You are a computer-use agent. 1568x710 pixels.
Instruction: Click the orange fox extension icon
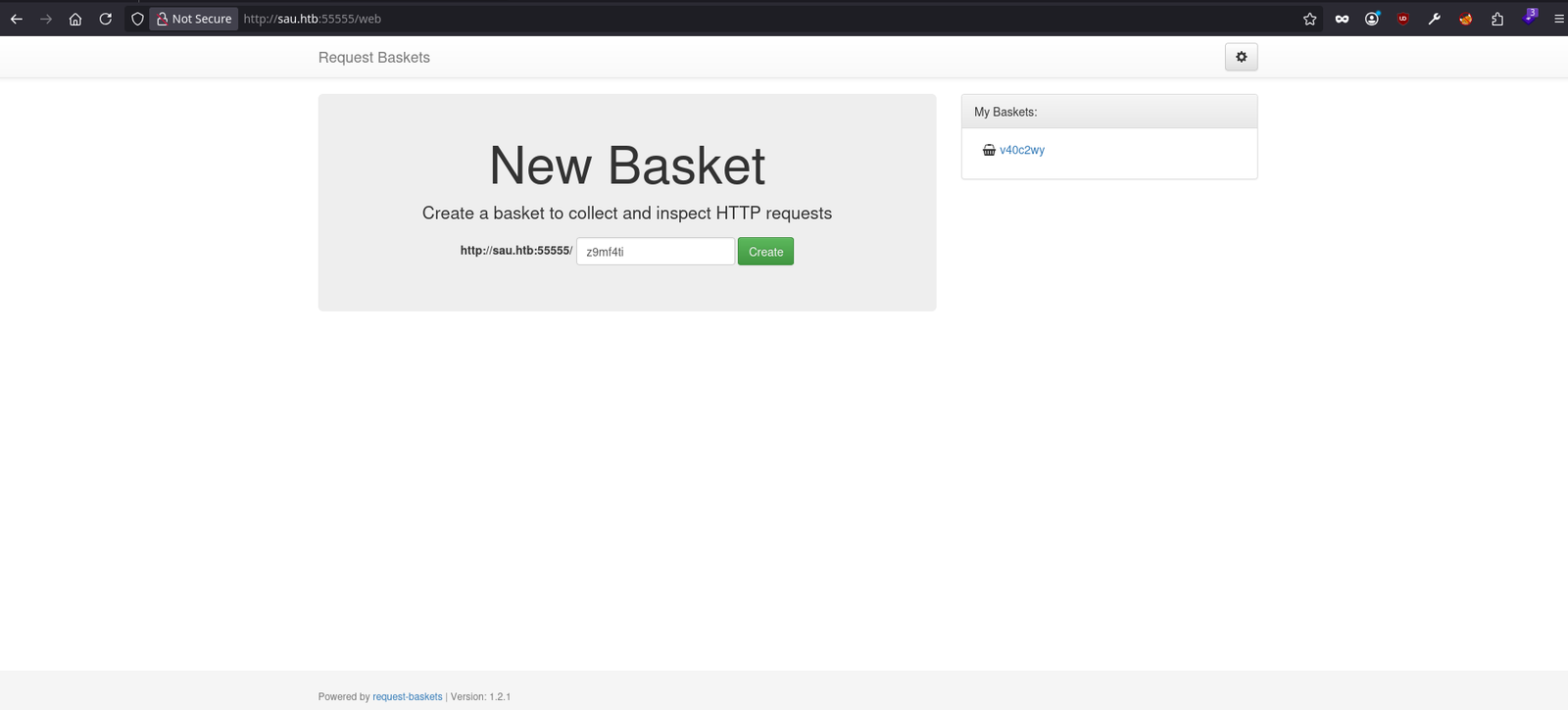[1466, 19]
